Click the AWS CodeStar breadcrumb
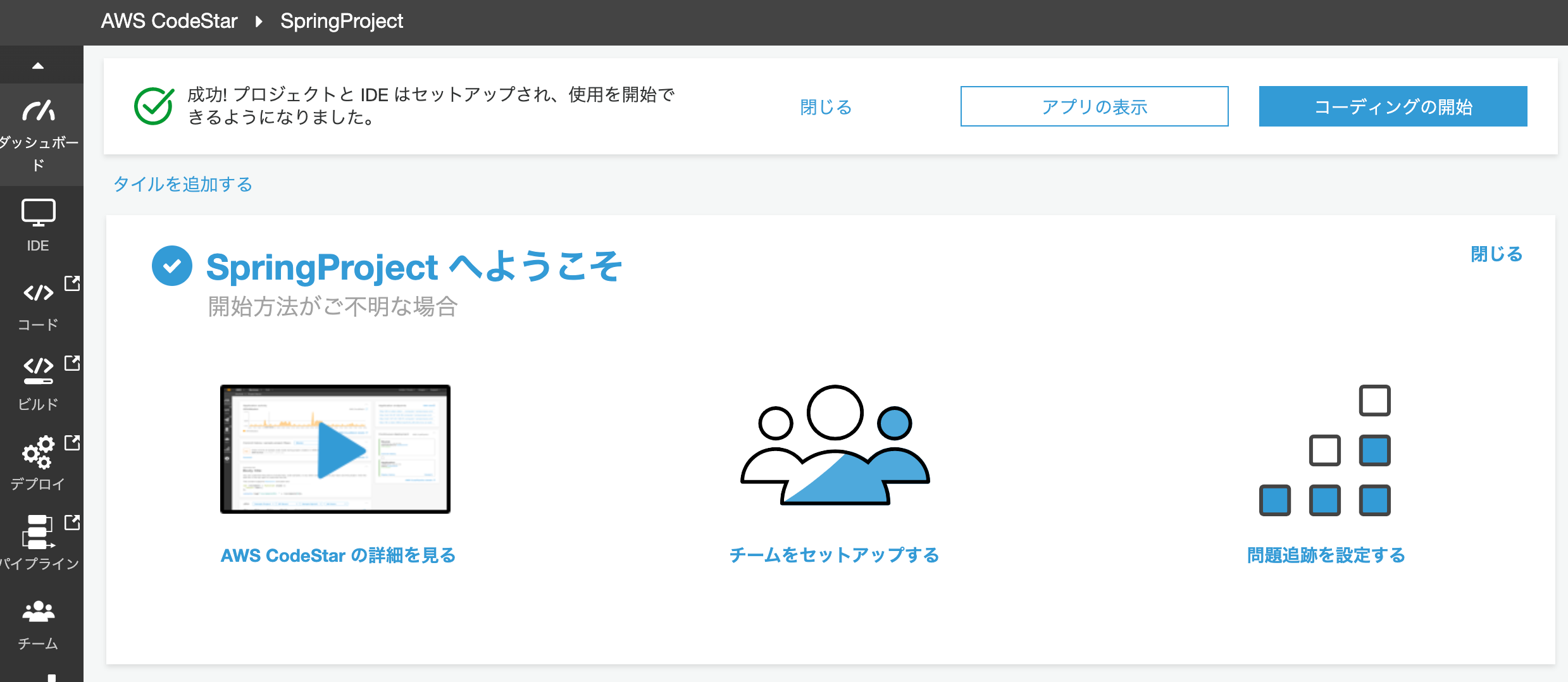The height and width of the screenshot is (682, 1568). (x=169, y=21)
